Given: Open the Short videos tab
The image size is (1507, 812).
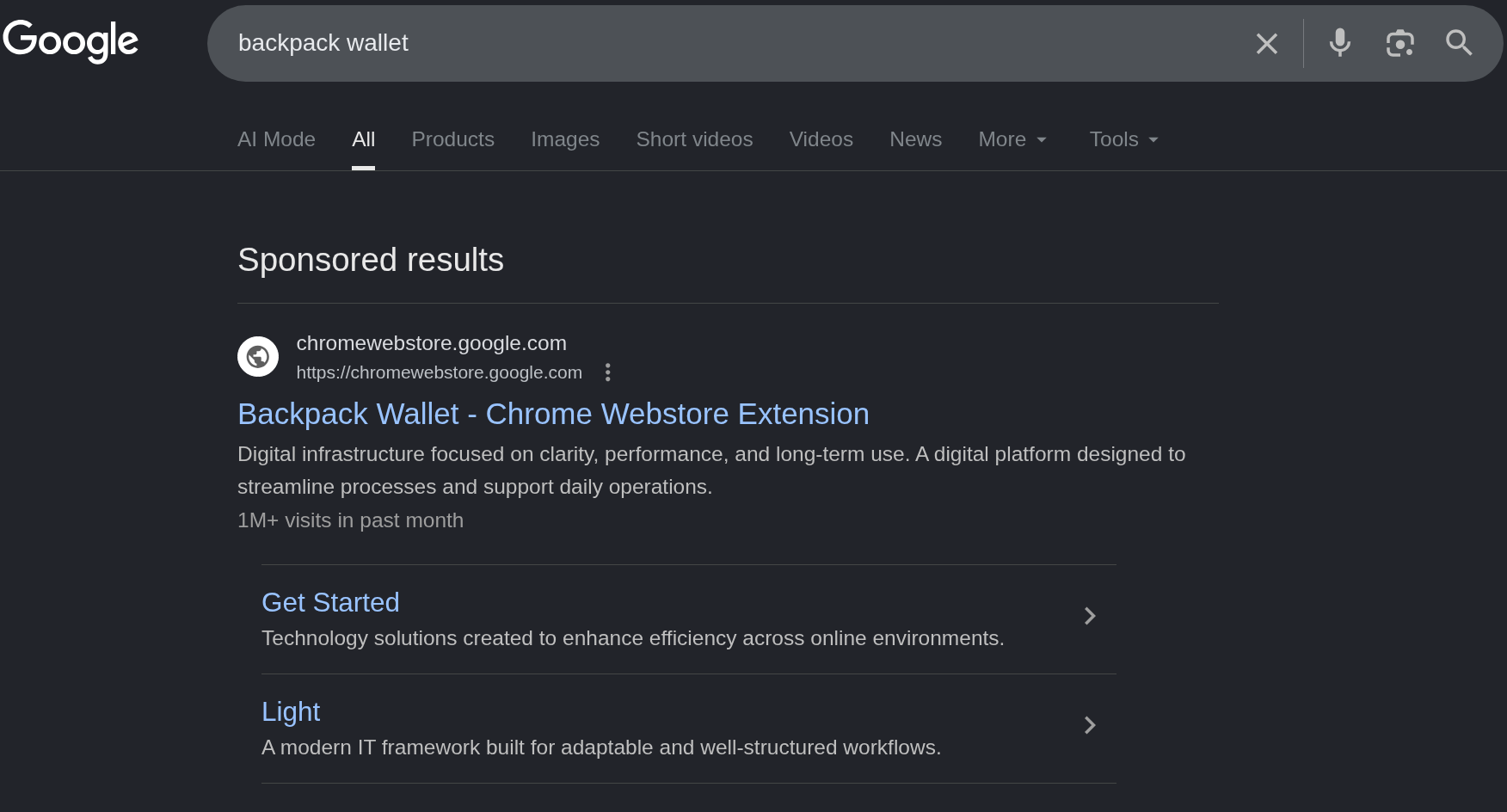Looking at the screenshot, I should [694, 139].
